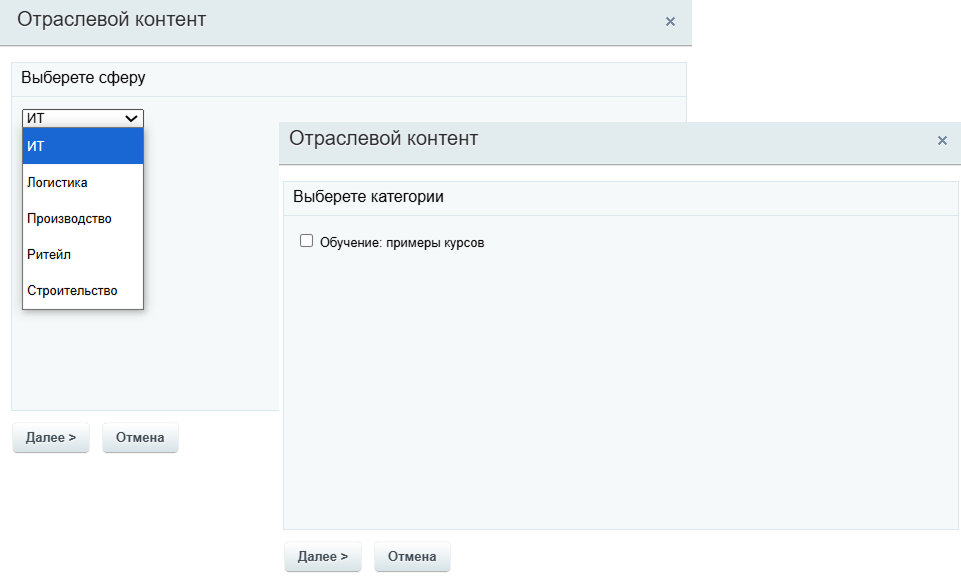Pick Ритейл in the sphere list

coord(83,254)
